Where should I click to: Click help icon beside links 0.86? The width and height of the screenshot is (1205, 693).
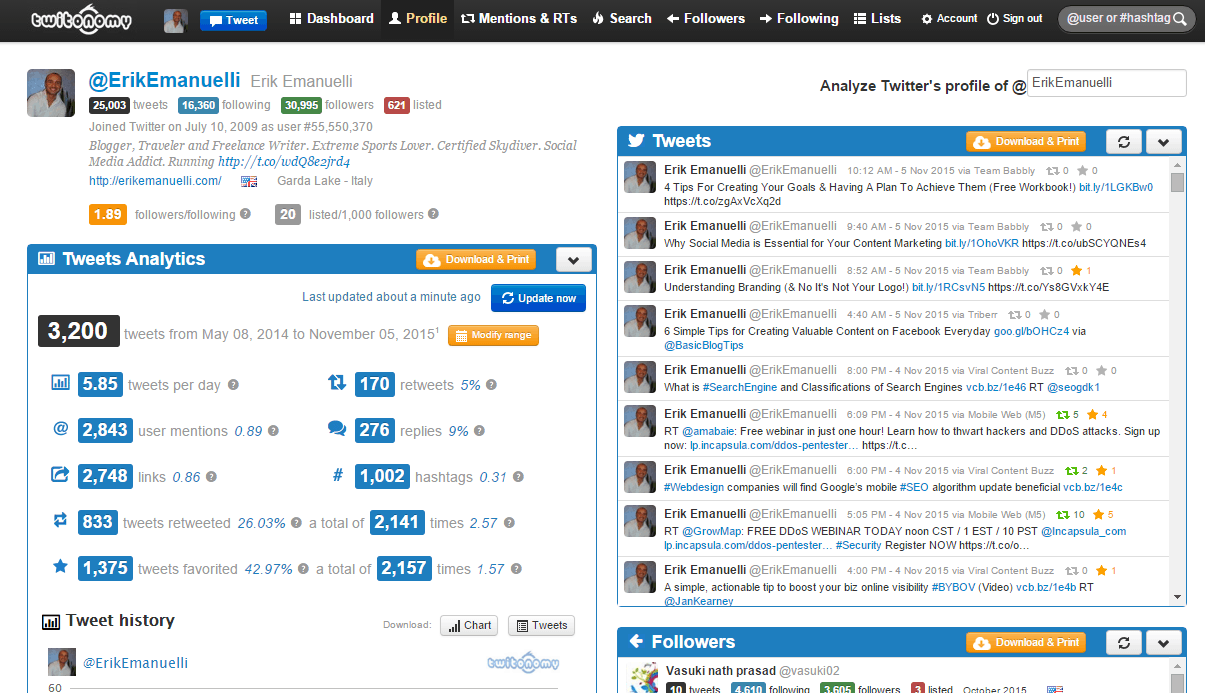pyautogui.click(x=211, y=477)
